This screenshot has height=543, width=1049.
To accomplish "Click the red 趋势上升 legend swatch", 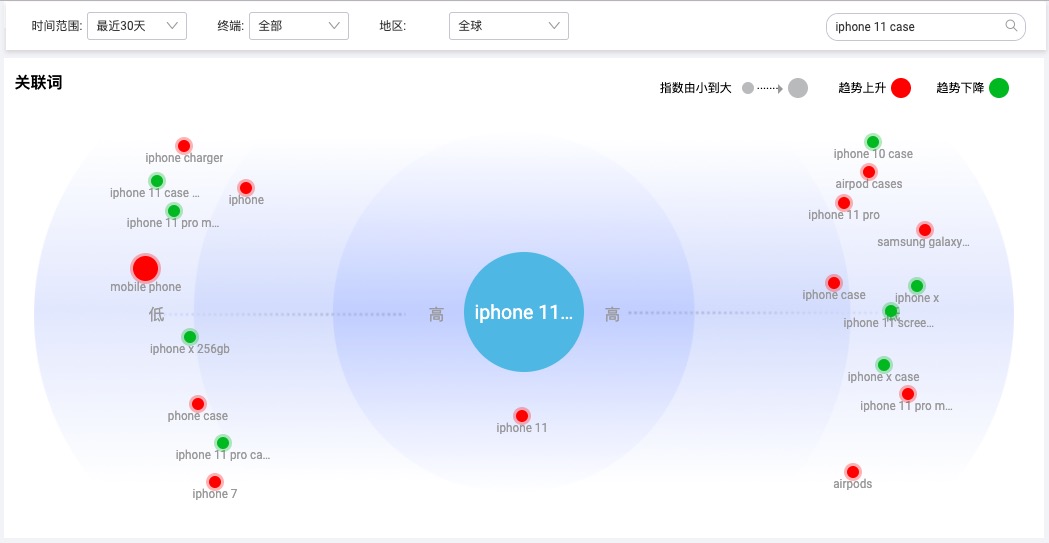I will [901, 88].
